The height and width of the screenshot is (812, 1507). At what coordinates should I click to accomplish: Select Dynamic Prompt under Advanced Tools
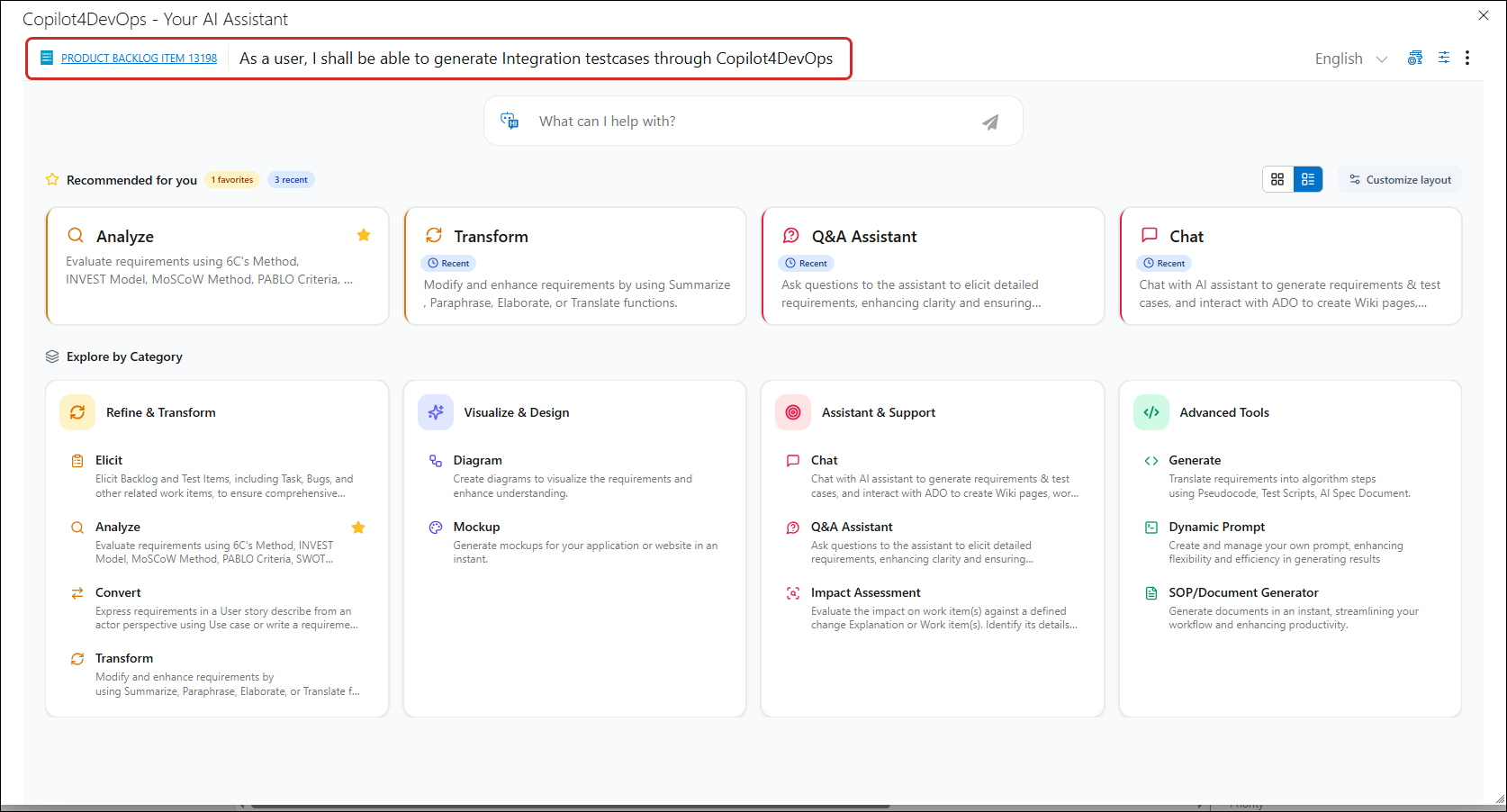(1216, 528)
